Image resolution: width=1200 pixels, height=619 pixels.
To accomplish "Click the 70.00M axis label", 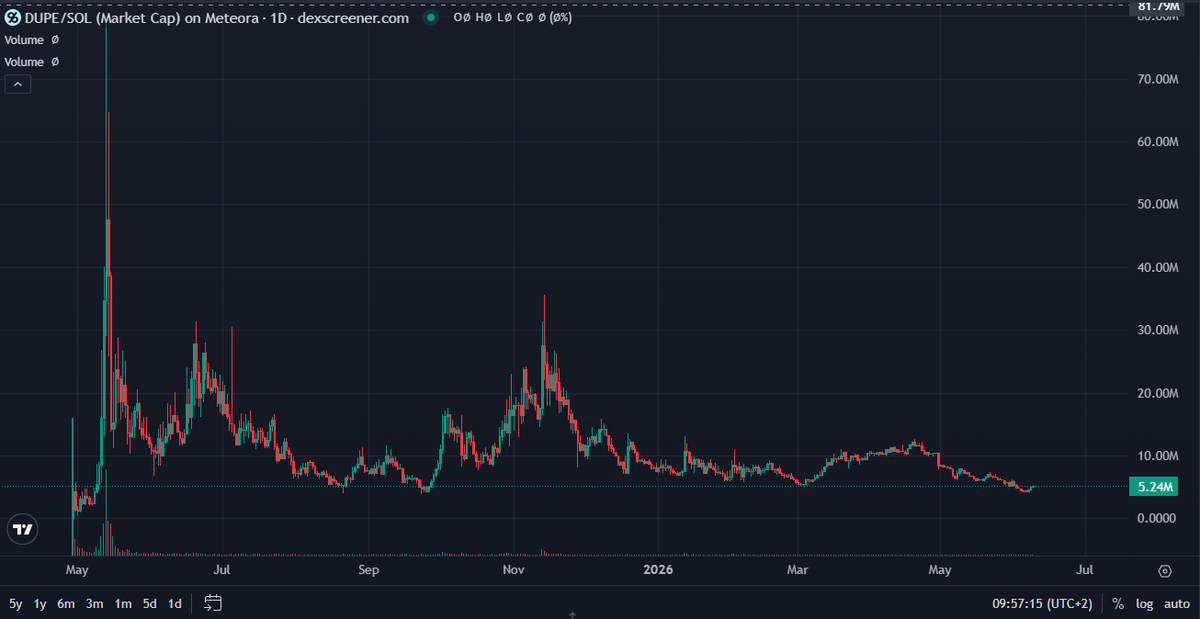I will click(x=1160, y=79).
